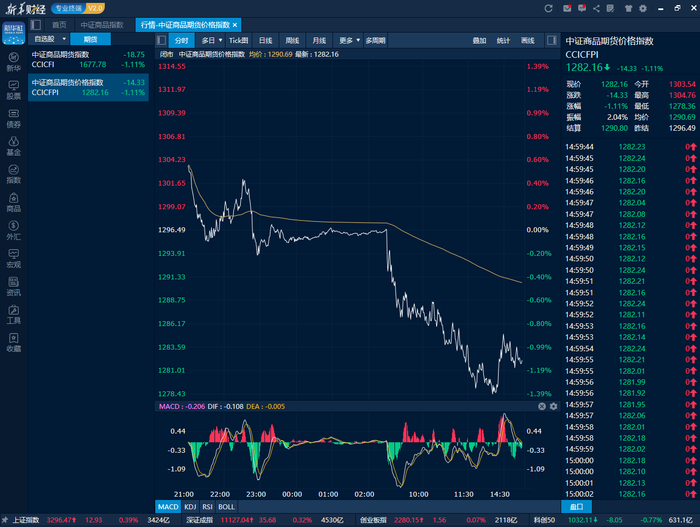Image resolution: width=700 pixels, height=527 pixels.
Task: Open the skin theme shirt icon
Action: (628, 8)
